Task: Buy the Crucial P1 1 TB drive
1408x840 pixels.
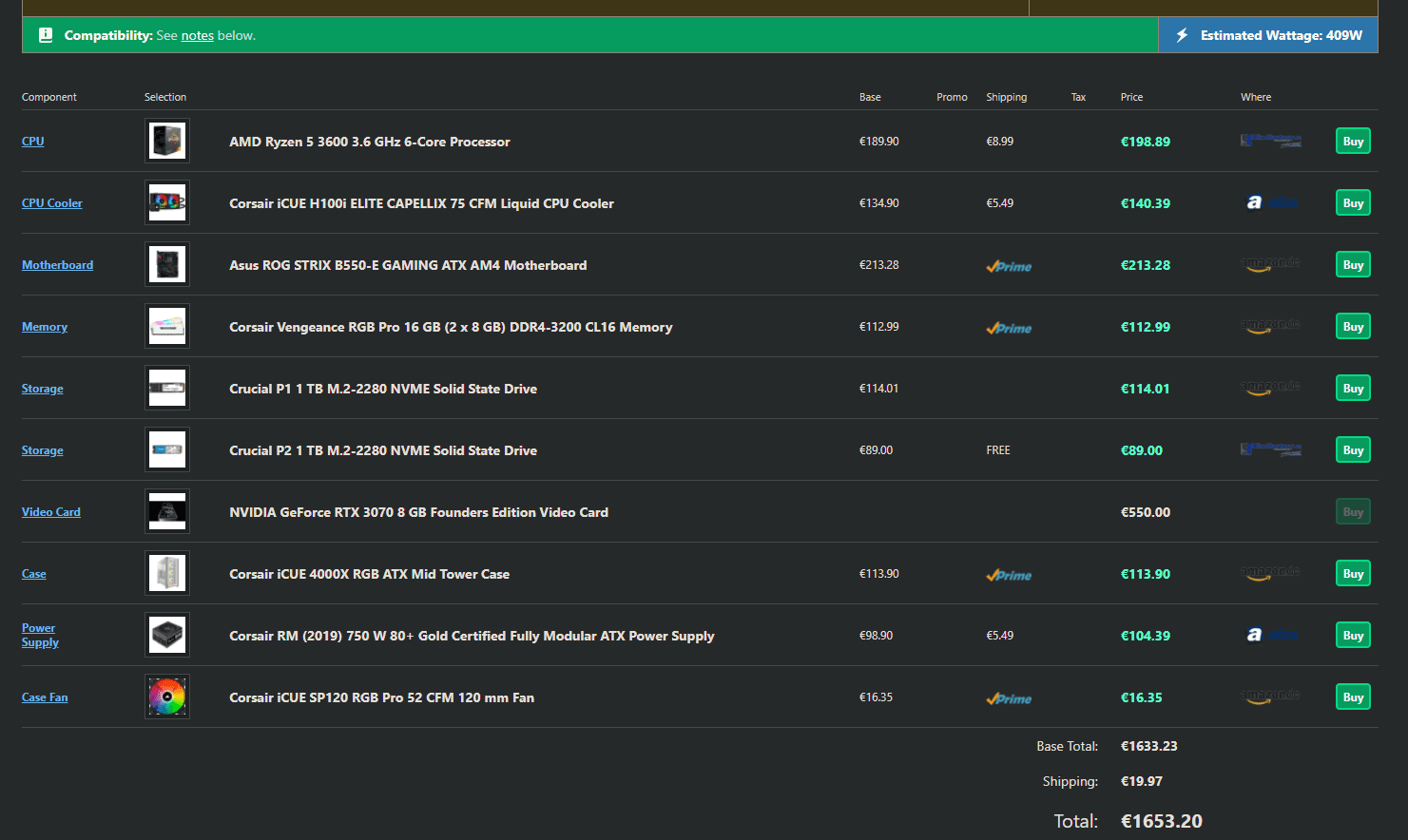Action: pos(1353,388)
